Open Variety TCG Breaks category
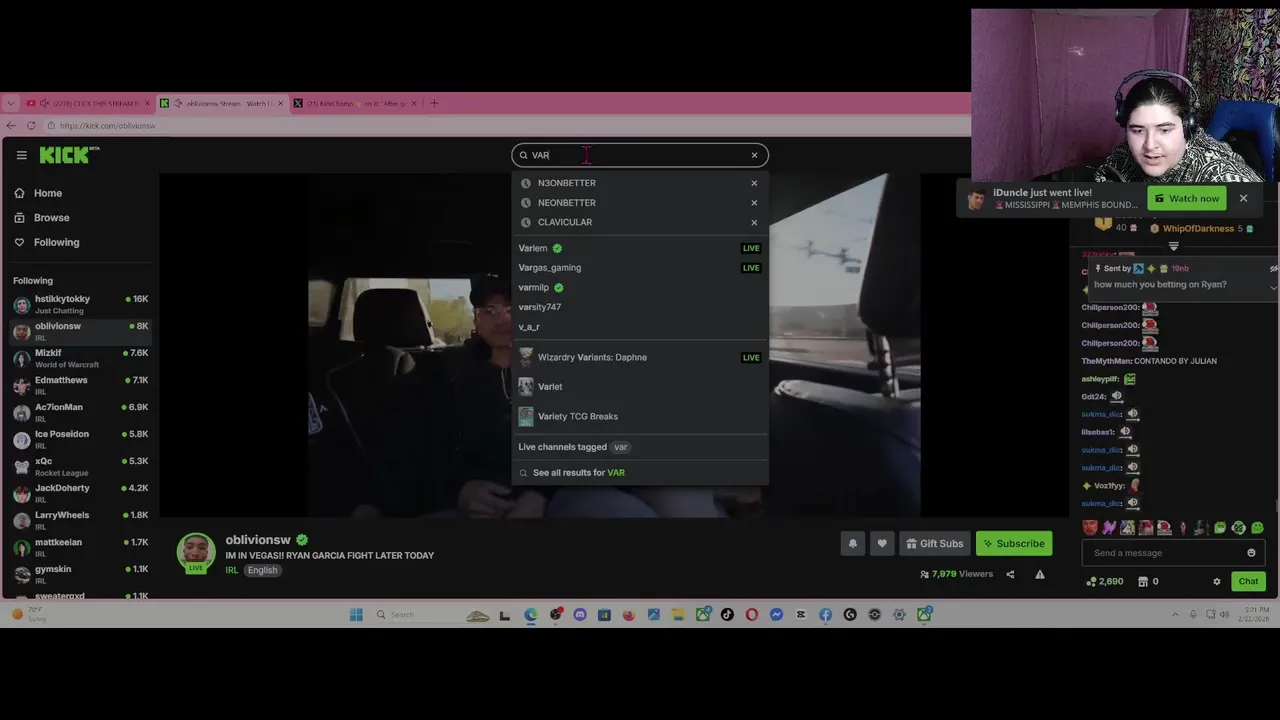This screenshot has width=1280, height=720. pos(640,416)
